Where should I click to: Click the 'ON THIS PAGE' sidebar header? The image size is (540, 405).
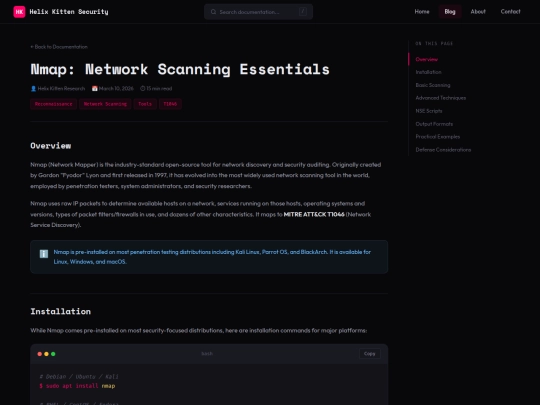pyautogui.click(x=434, y=43)
